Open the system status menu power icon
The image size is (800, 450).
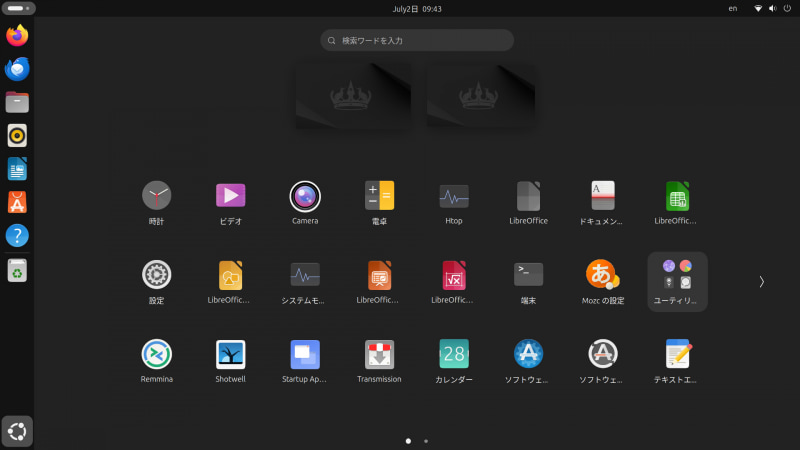click(787, 8)
